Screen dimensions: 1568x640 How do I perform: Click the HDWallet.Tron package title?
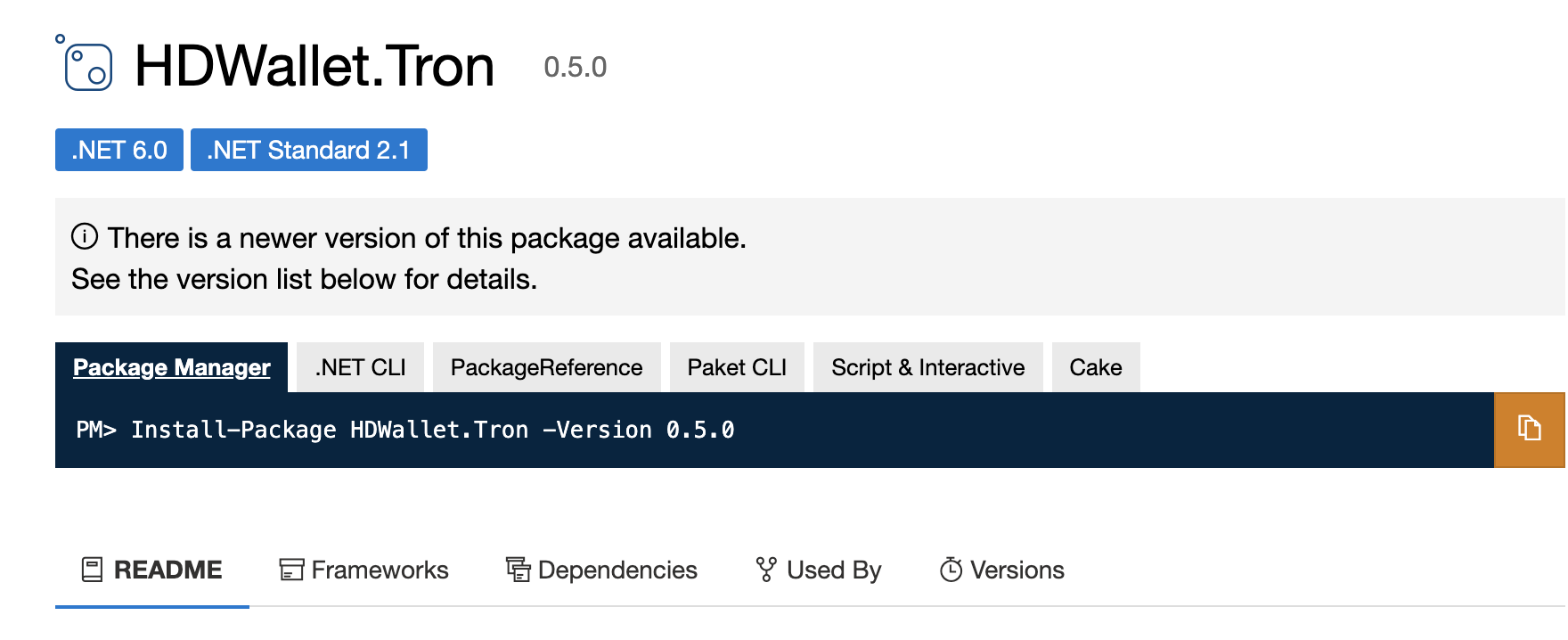click(x=314, y=66)
